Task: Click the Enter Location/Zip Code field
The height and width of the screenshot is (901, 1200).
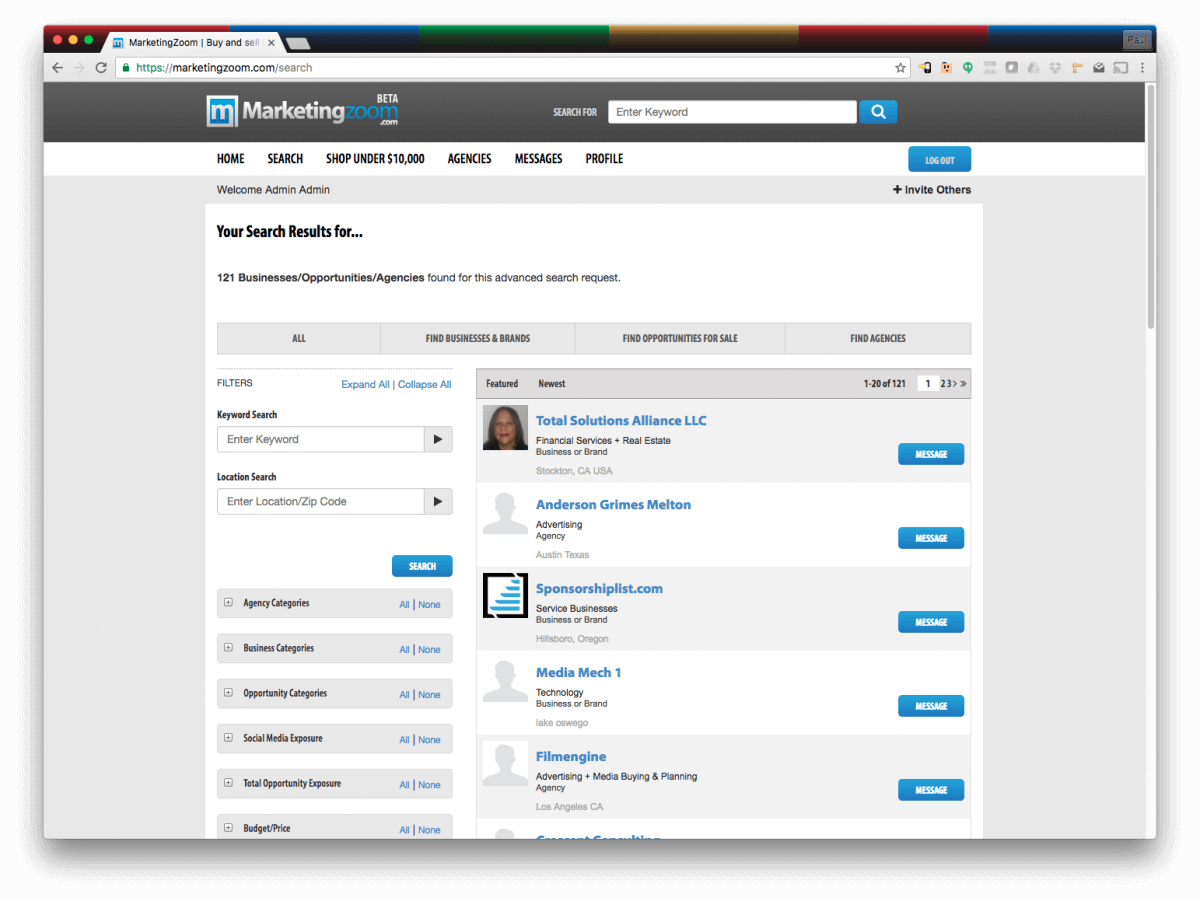Action: click(321, 502)
